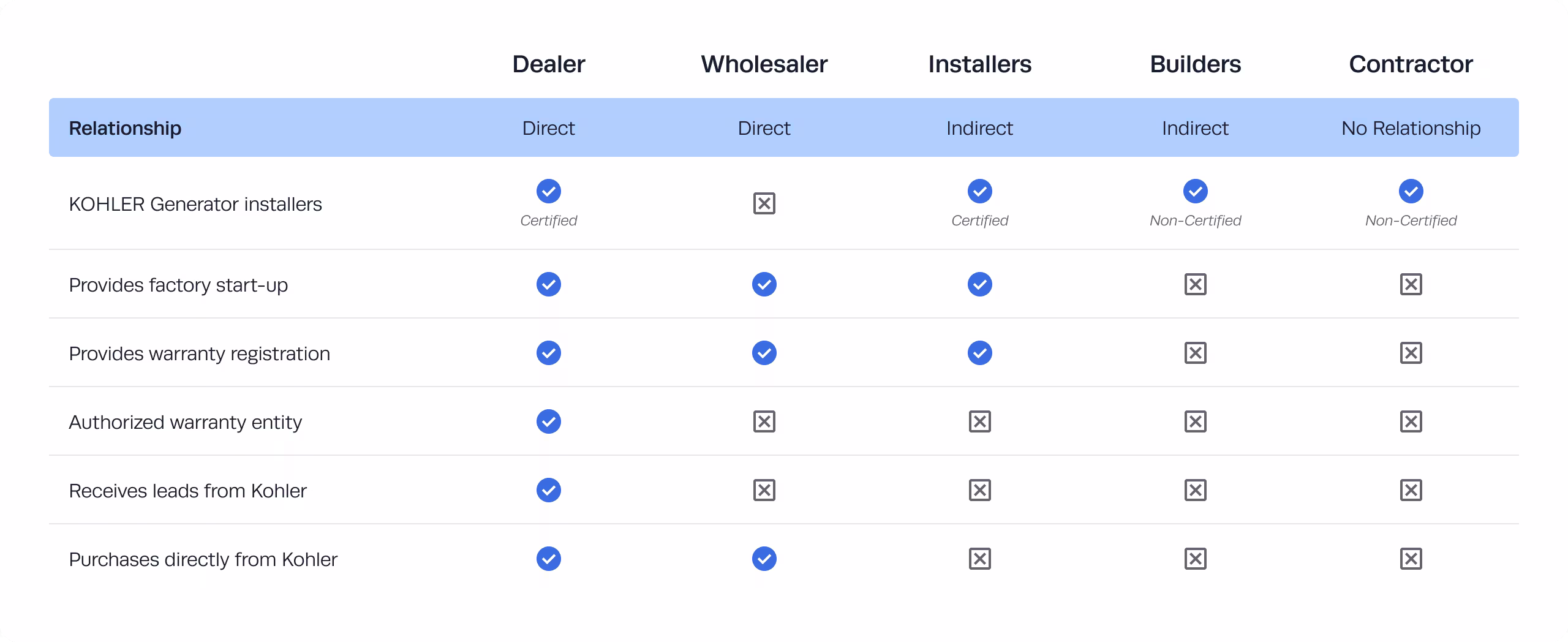Click Builders X mark for Provides factory start-up

[x=1196, y=284]
